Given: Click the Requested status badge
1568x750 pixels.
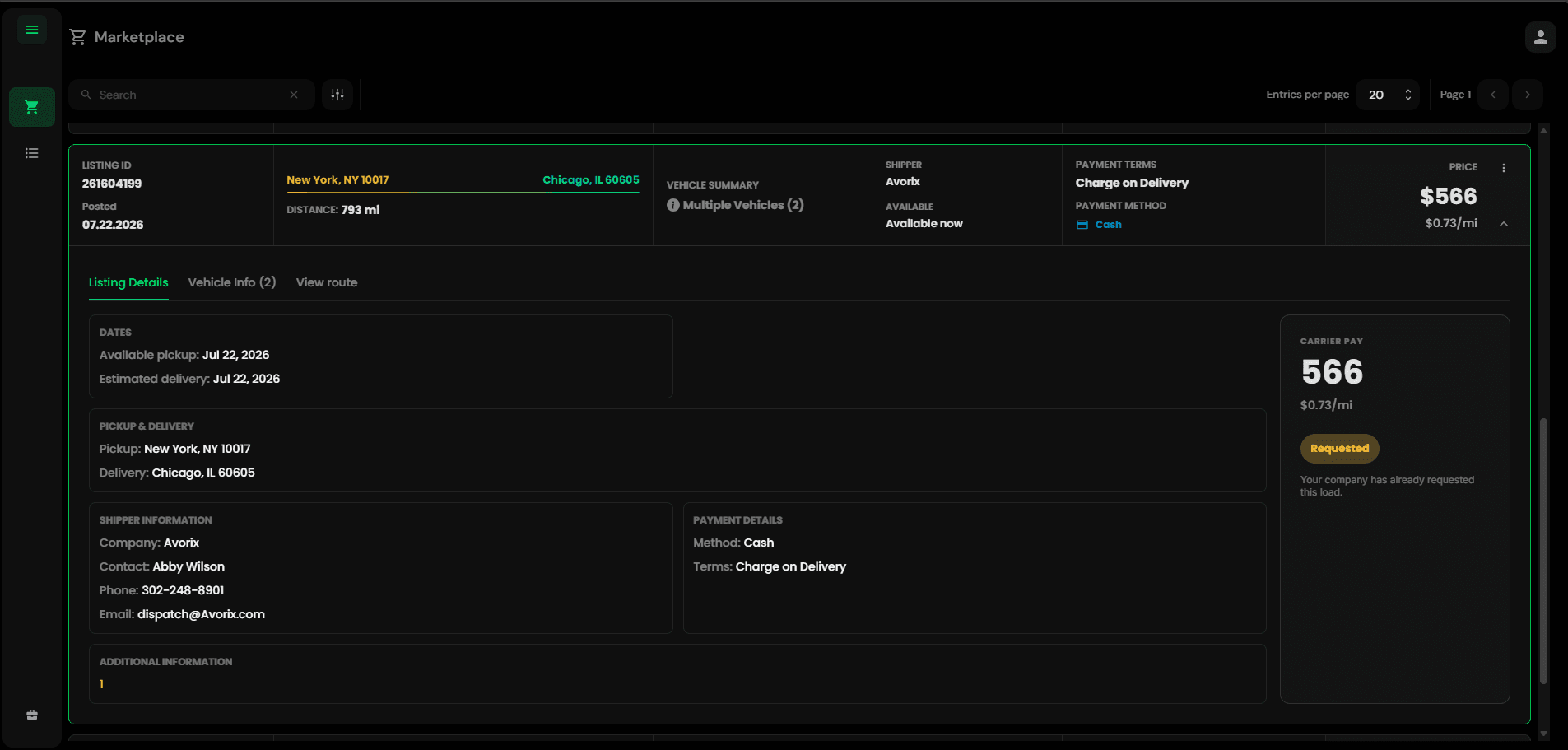Looking at the screenshot, I should click(x=1340, y=449).
